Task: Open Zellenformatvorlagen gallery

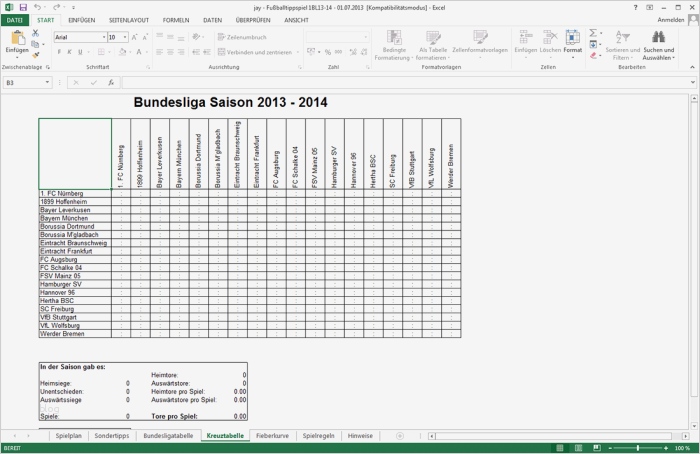Action: pyautogui.click(x=480, y=45)
